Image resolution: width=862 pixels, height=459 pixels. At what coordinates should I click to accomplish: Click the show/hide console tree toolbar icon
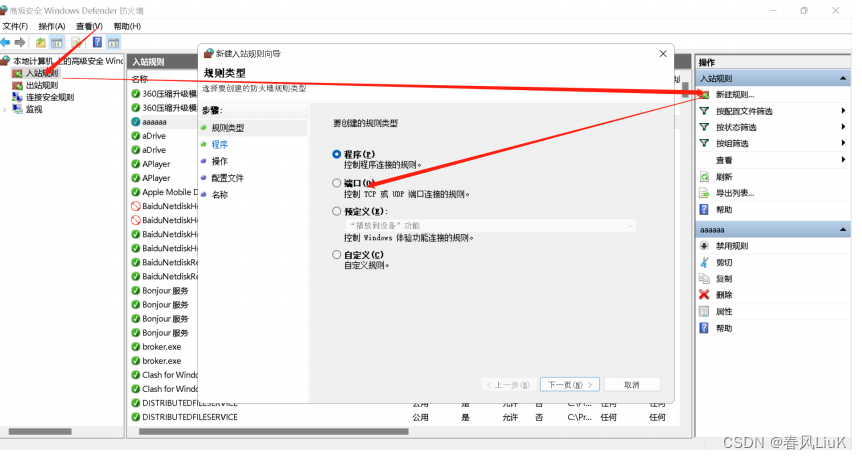[x=57, y=42]
